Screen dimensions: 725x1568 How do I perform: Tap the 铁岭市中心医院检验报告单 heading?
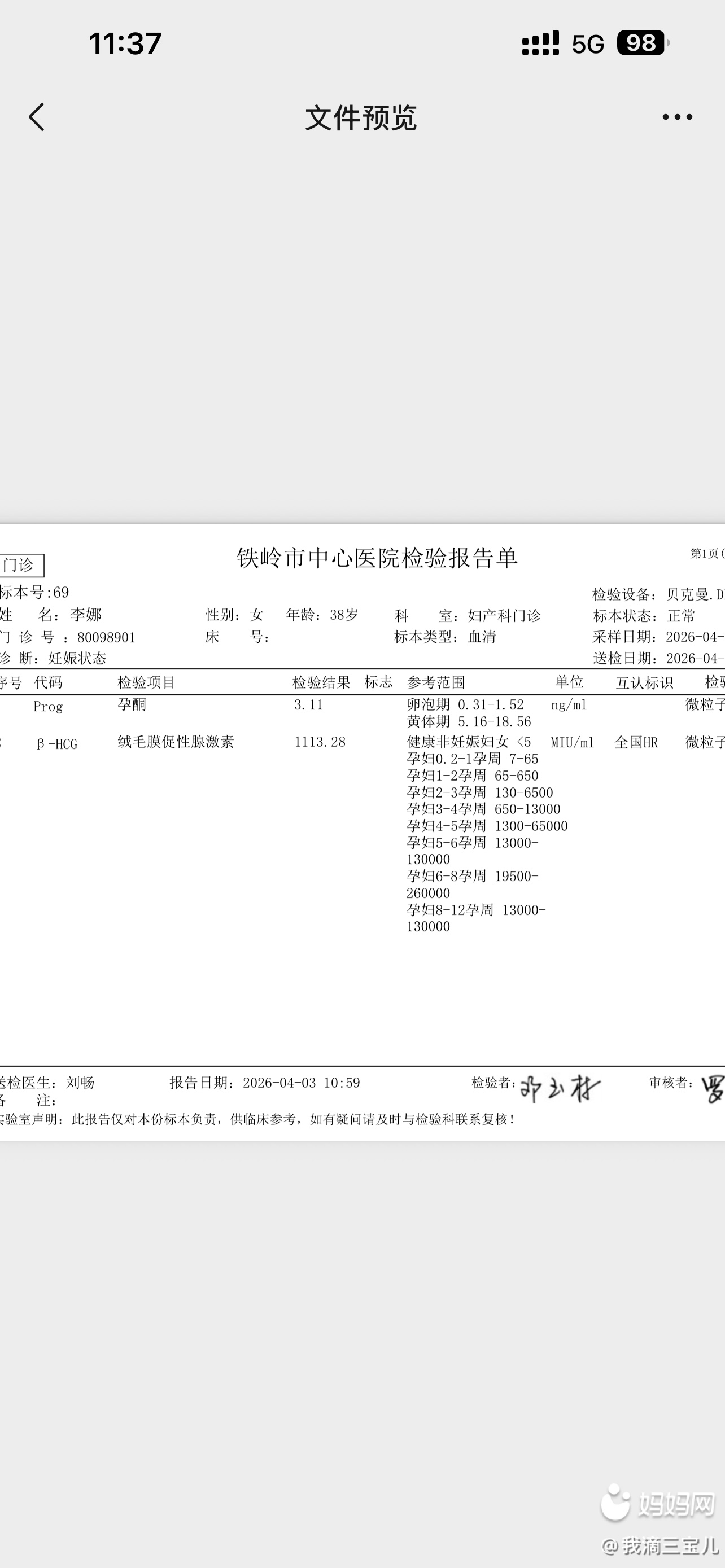(377, 558)
